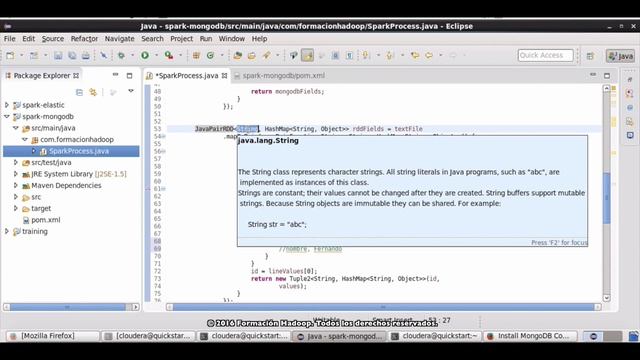Screen dimensions: 640x360
Task: Click the Search flashlight toolbar icon
Action: coord(266,56)
